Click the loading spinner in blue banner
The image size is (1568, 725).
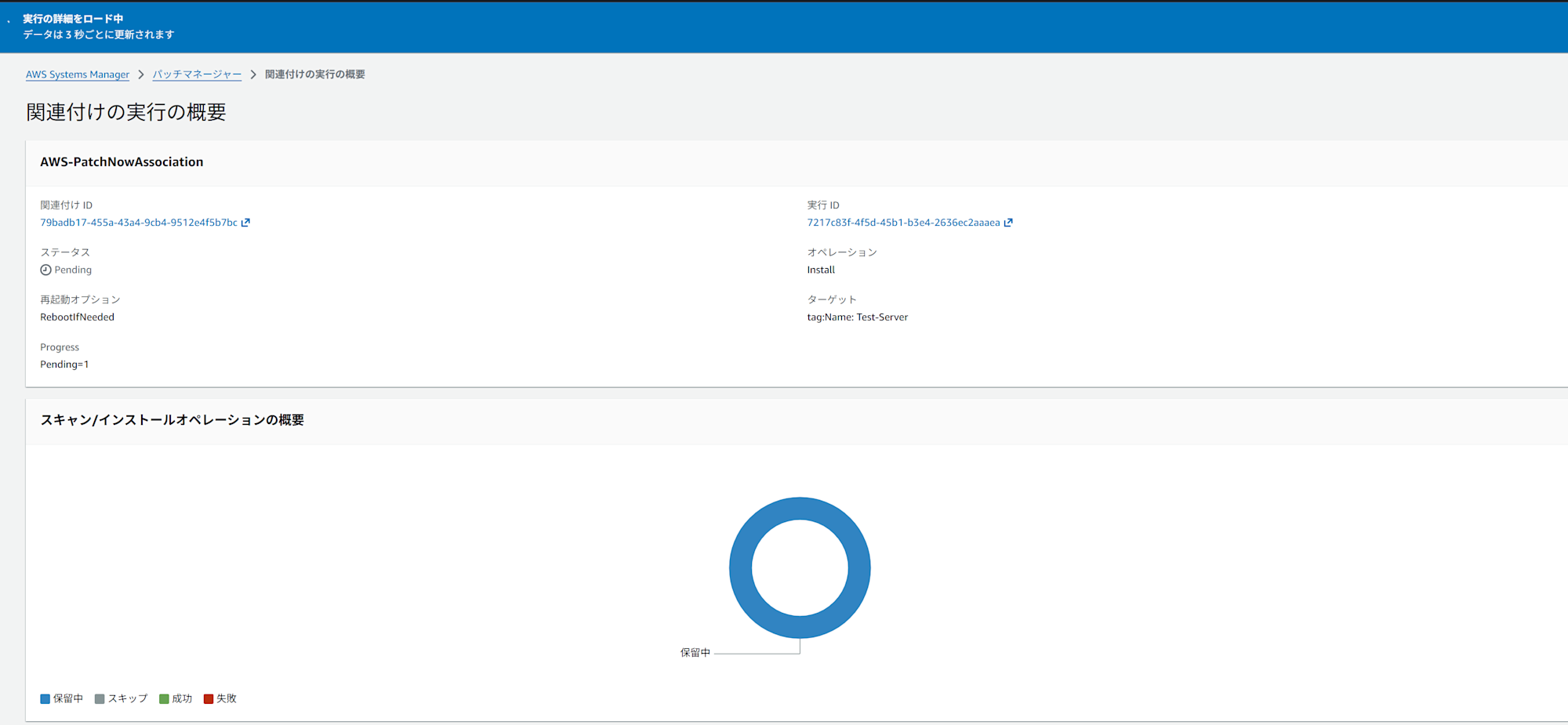pos(9,21)
